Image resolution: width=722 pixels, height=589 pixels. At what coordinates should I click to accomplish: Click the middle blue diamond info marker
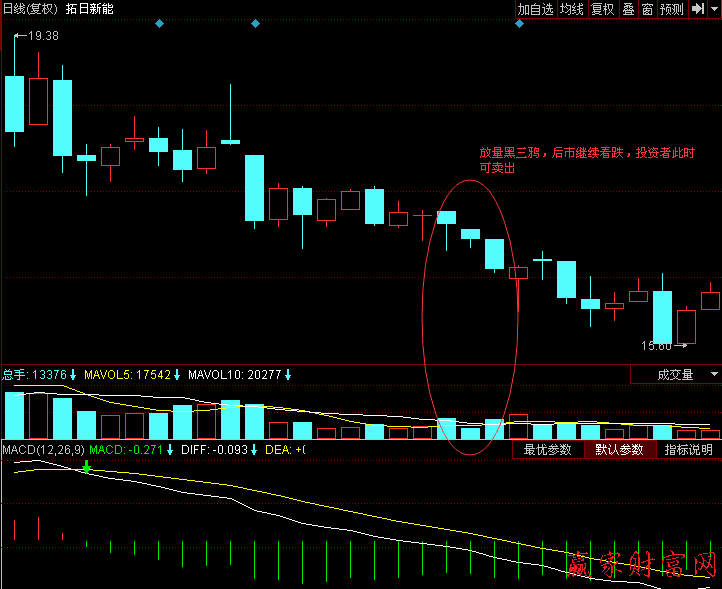pos(255,23)
